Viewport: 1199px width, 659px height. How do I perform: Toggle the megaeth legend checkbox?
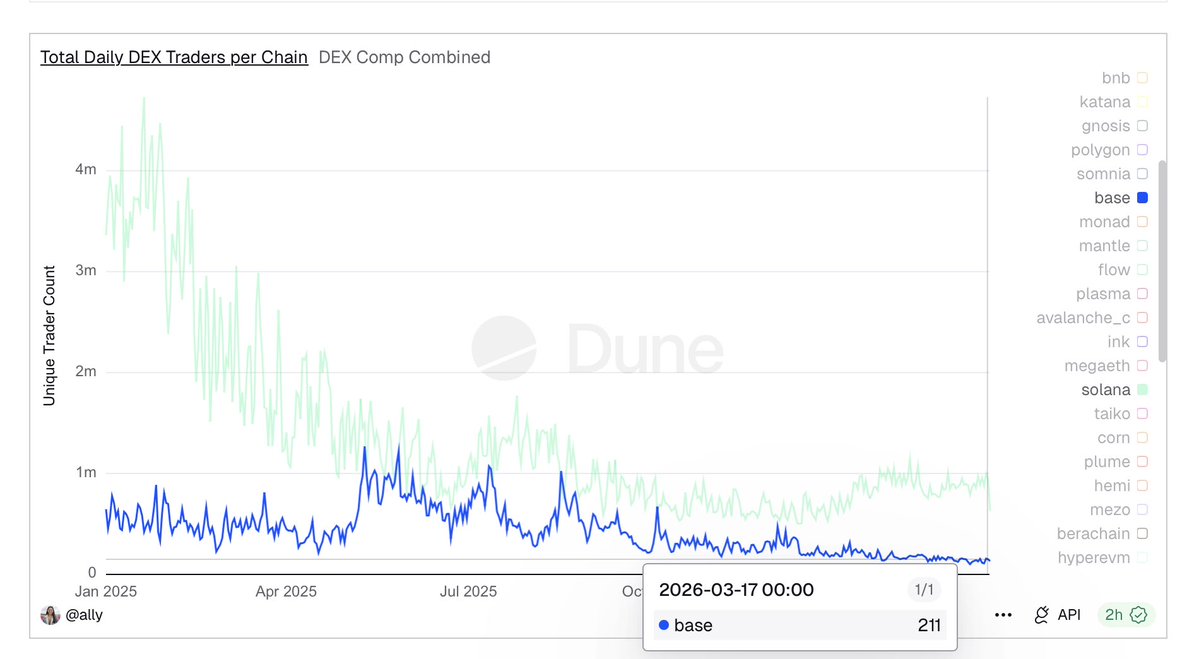click(x=1142, y=365)
